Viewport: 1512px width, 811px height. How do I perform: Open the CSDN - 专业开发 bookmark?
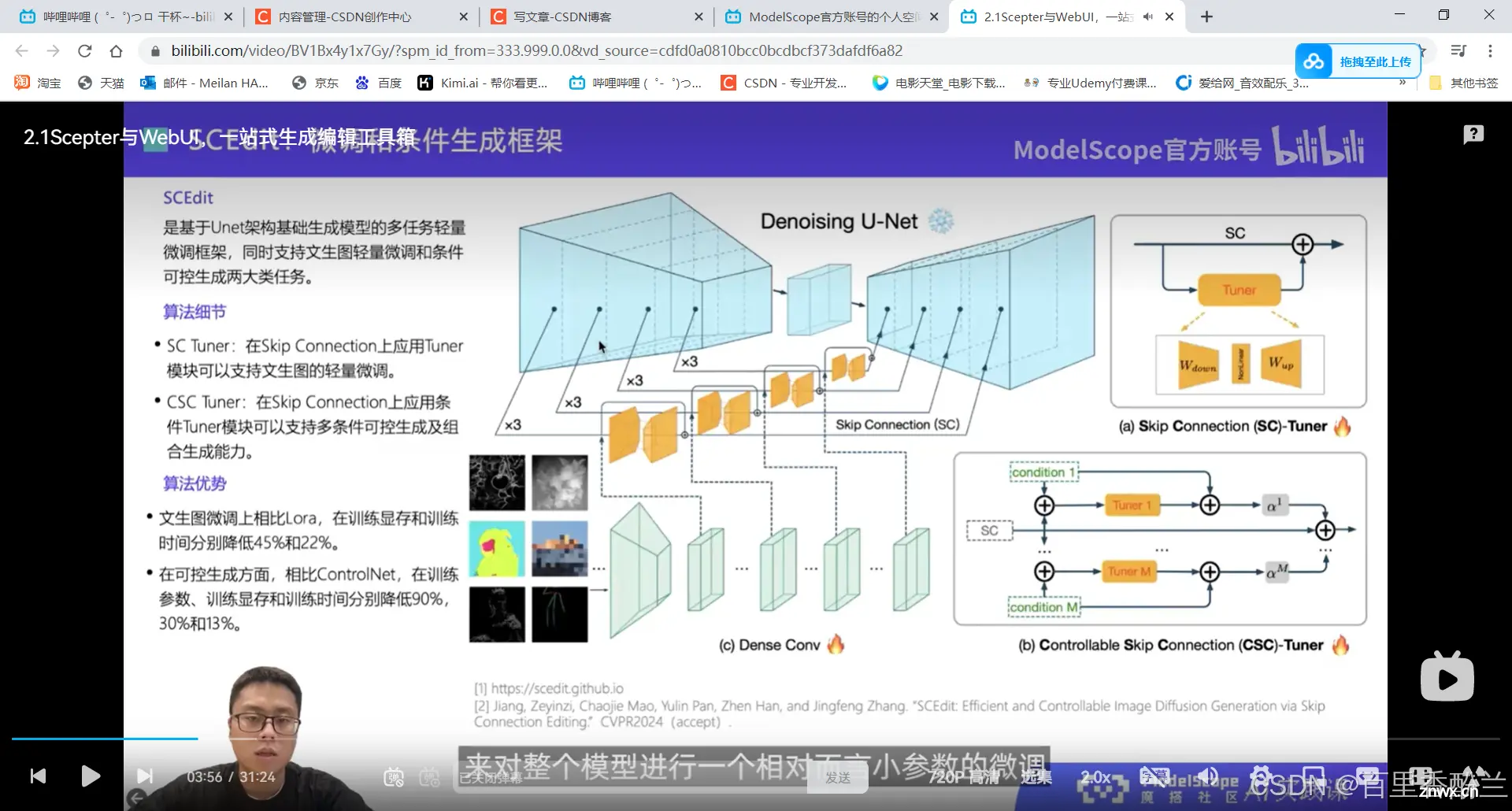pos(784,83)
